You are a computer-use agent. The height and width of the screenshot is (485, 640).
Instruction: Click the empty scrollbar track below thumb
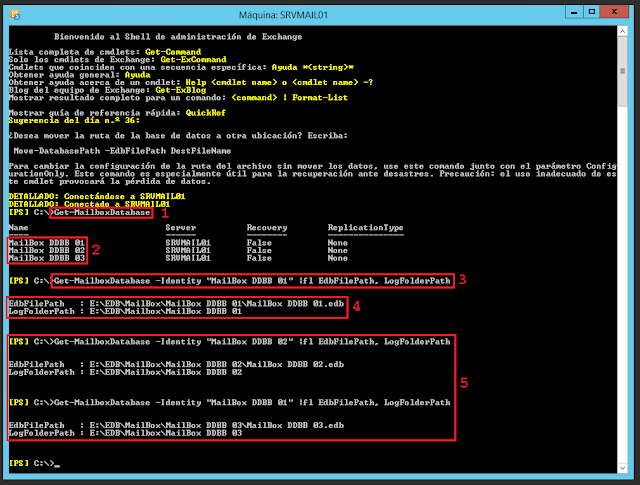click(622, 285)
